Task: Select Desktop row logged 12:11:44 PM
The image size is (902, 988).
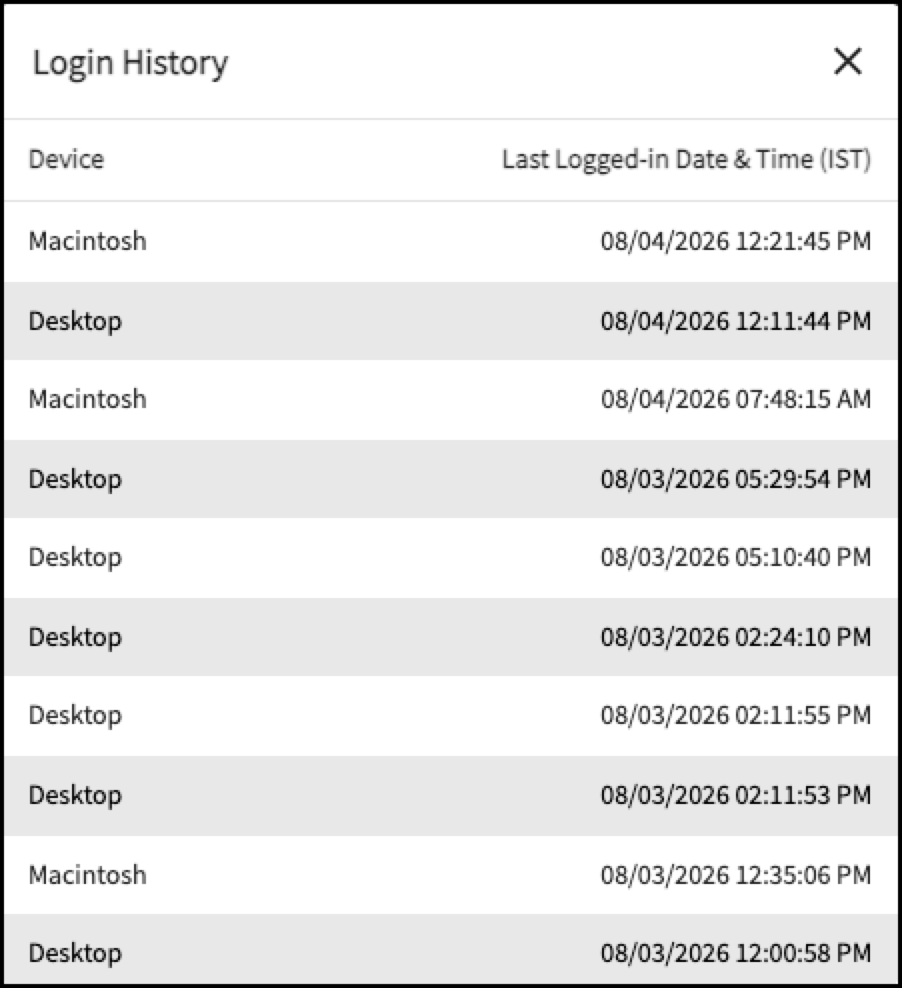Action: point(451,321)
